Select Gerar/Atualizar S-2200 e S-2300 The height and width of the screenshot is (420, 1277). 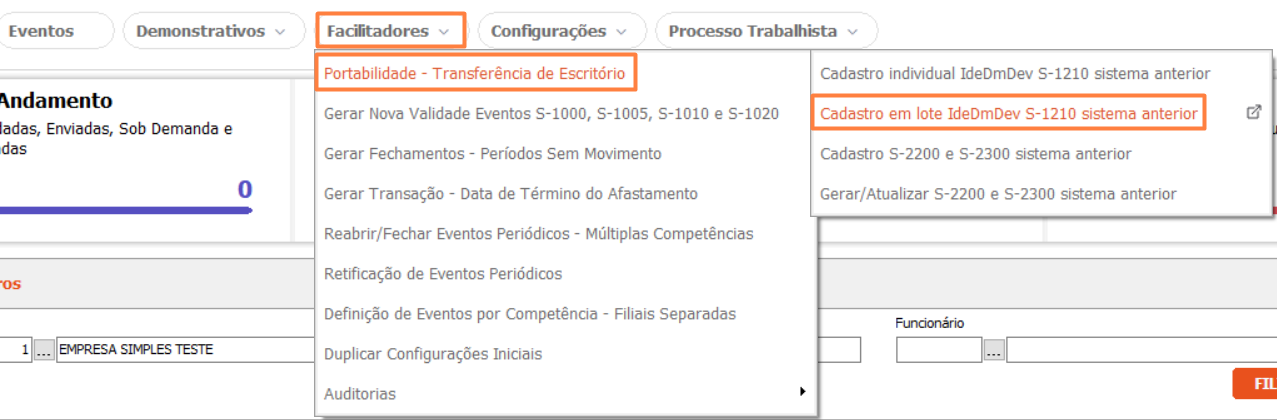pyautogui.click(x=998, y=194)
